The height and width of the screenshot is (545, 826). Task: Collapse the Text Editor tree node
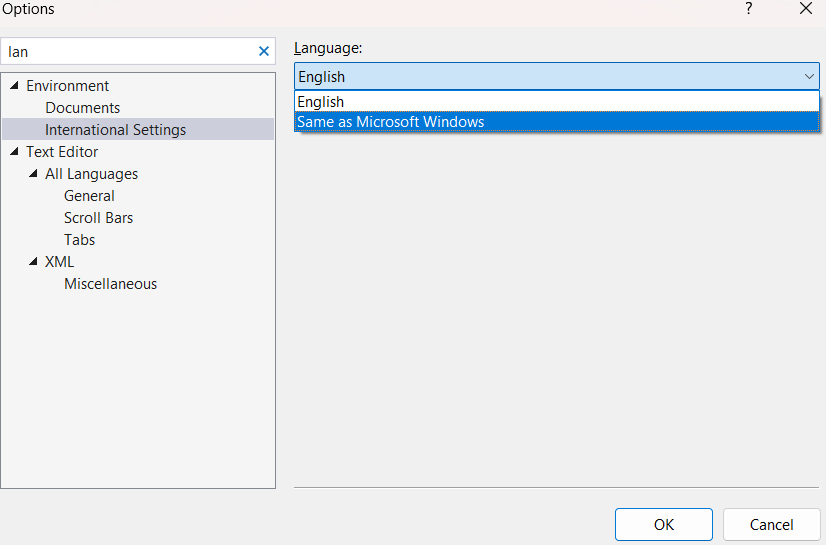point(14,152)
